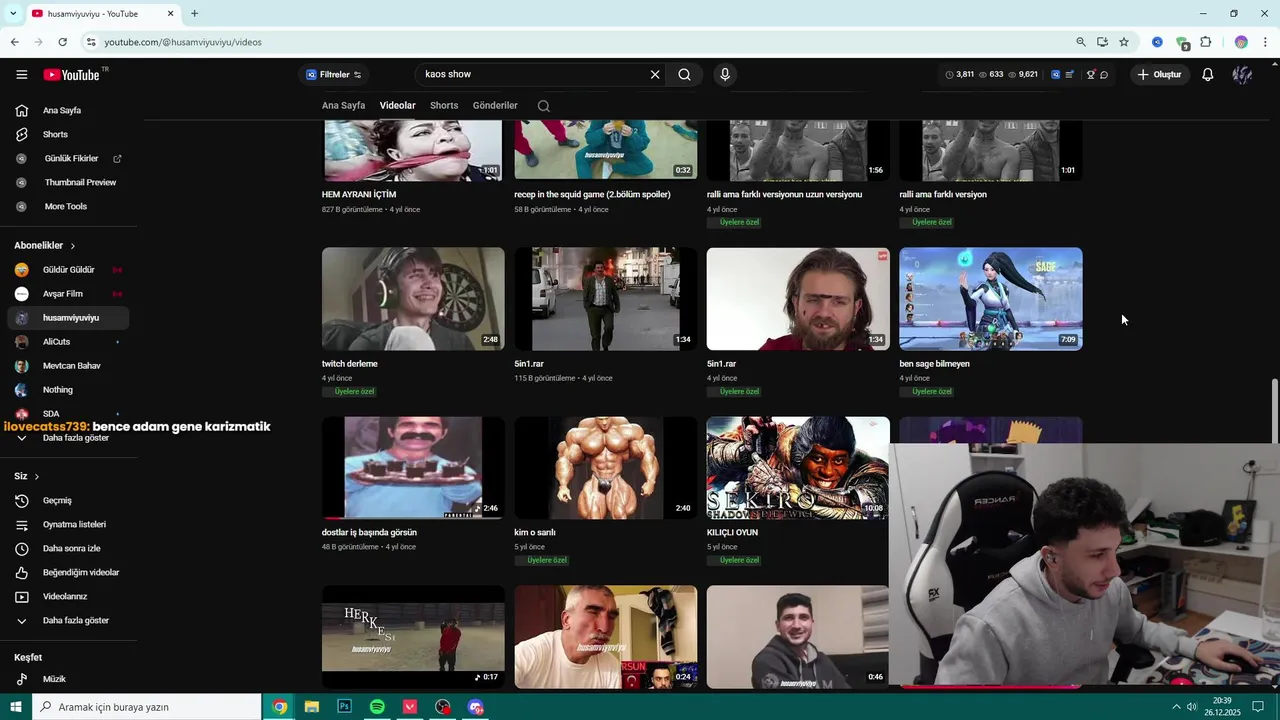Play the 'twitch derleme' video thumbnail
Viewport: 1280px width, 720px height.
point(413,299)
